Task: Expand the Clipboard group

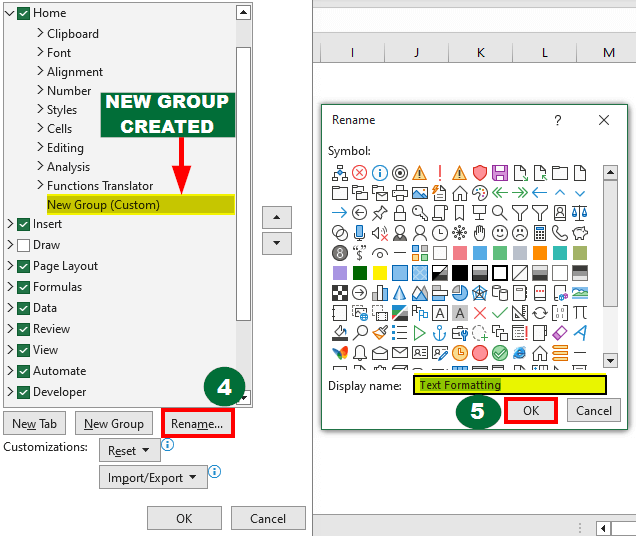Action: coord(40,33)
